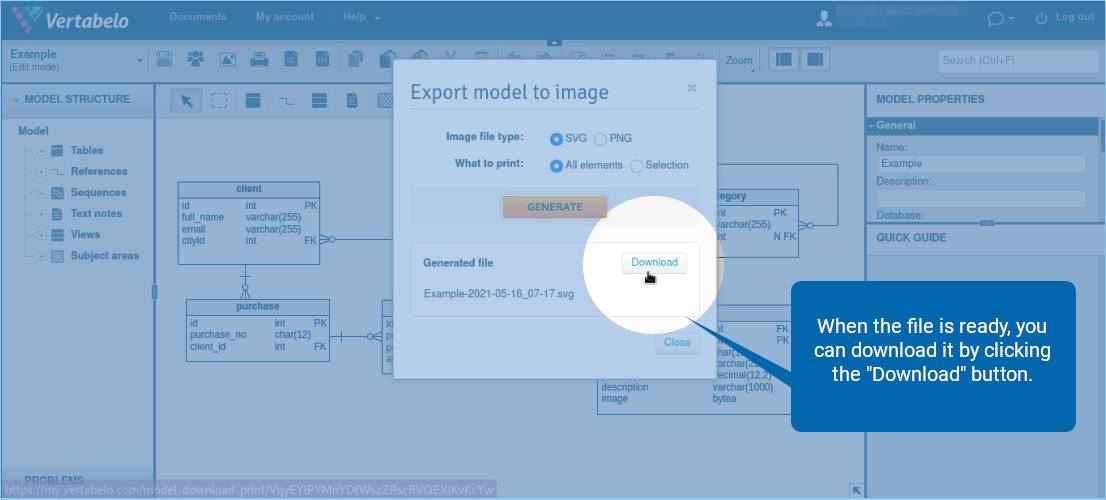
Task: Select the add subject area hatched tool
Action: point(384,101)
